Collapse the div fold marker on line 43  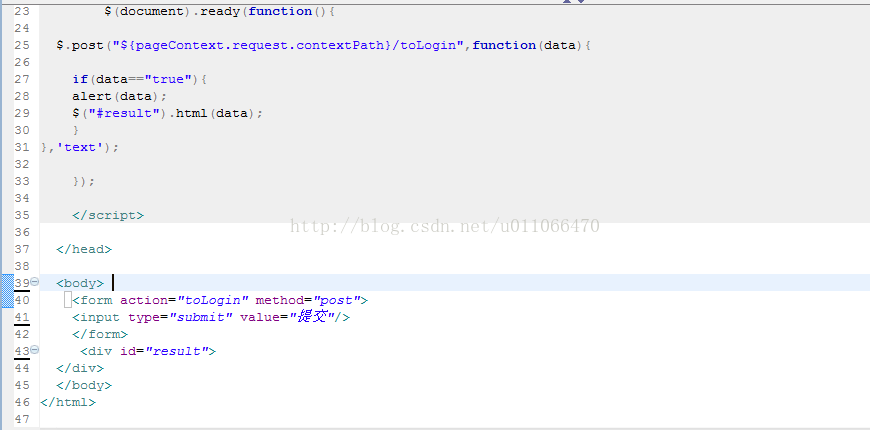[x=34, y=350]
